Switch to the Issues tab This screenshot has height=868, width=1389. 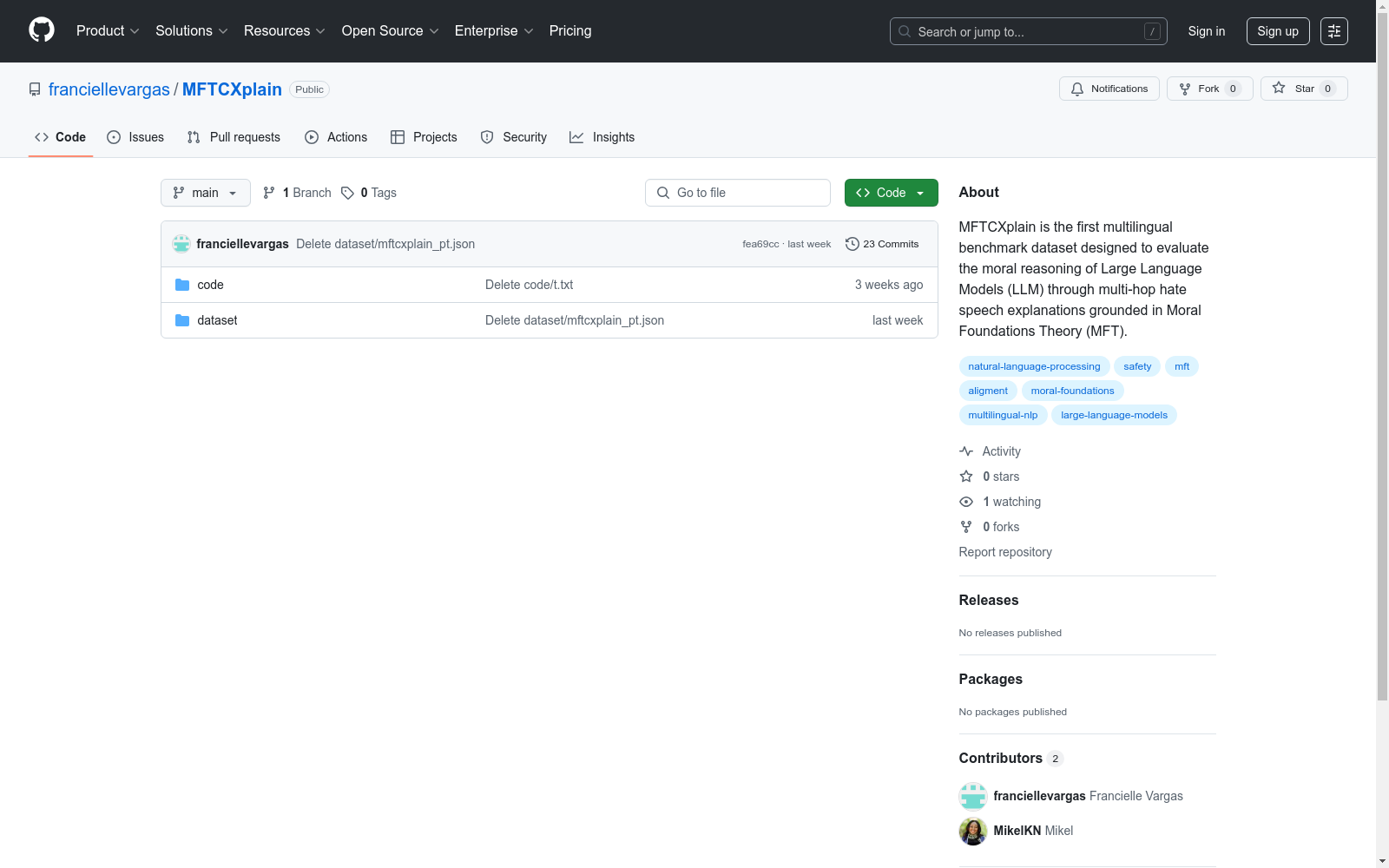(x=135, y=137)
